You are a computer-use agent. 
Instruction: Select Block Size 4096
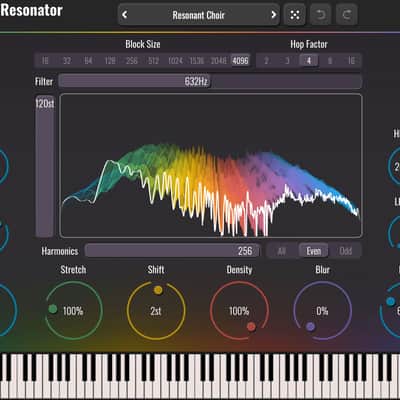[240, 61]
